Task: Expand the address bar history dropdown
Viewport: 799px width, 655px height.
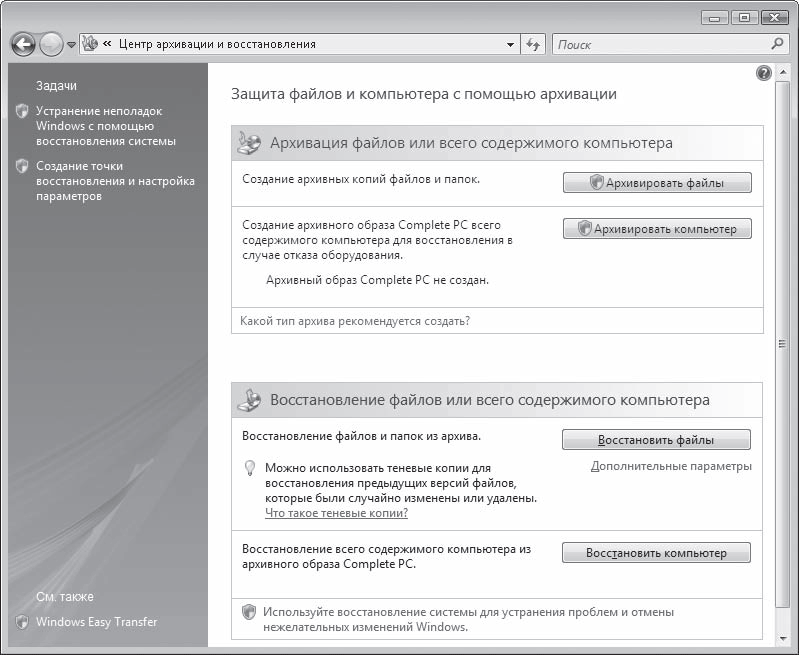Action: (510, 45)
